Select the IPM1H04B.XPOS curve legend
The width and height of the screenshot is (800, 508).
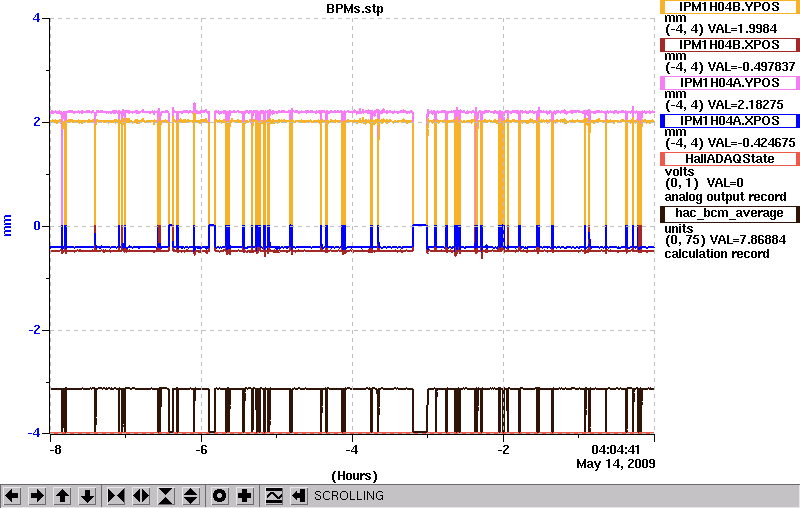[730, 45]
